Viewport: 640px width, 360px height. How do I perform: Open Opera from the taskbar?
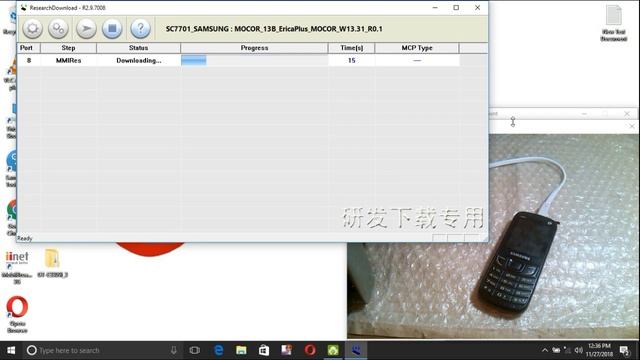310,350
